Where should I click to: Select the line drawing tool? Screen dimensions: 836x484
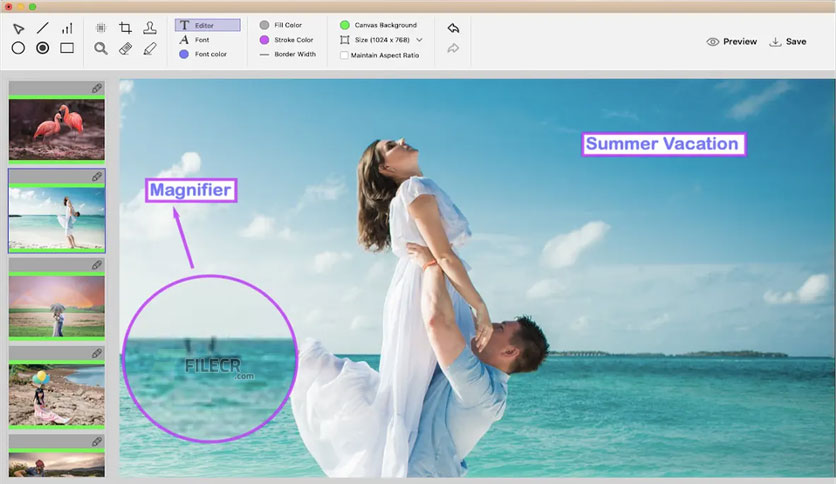pos(43,28)
